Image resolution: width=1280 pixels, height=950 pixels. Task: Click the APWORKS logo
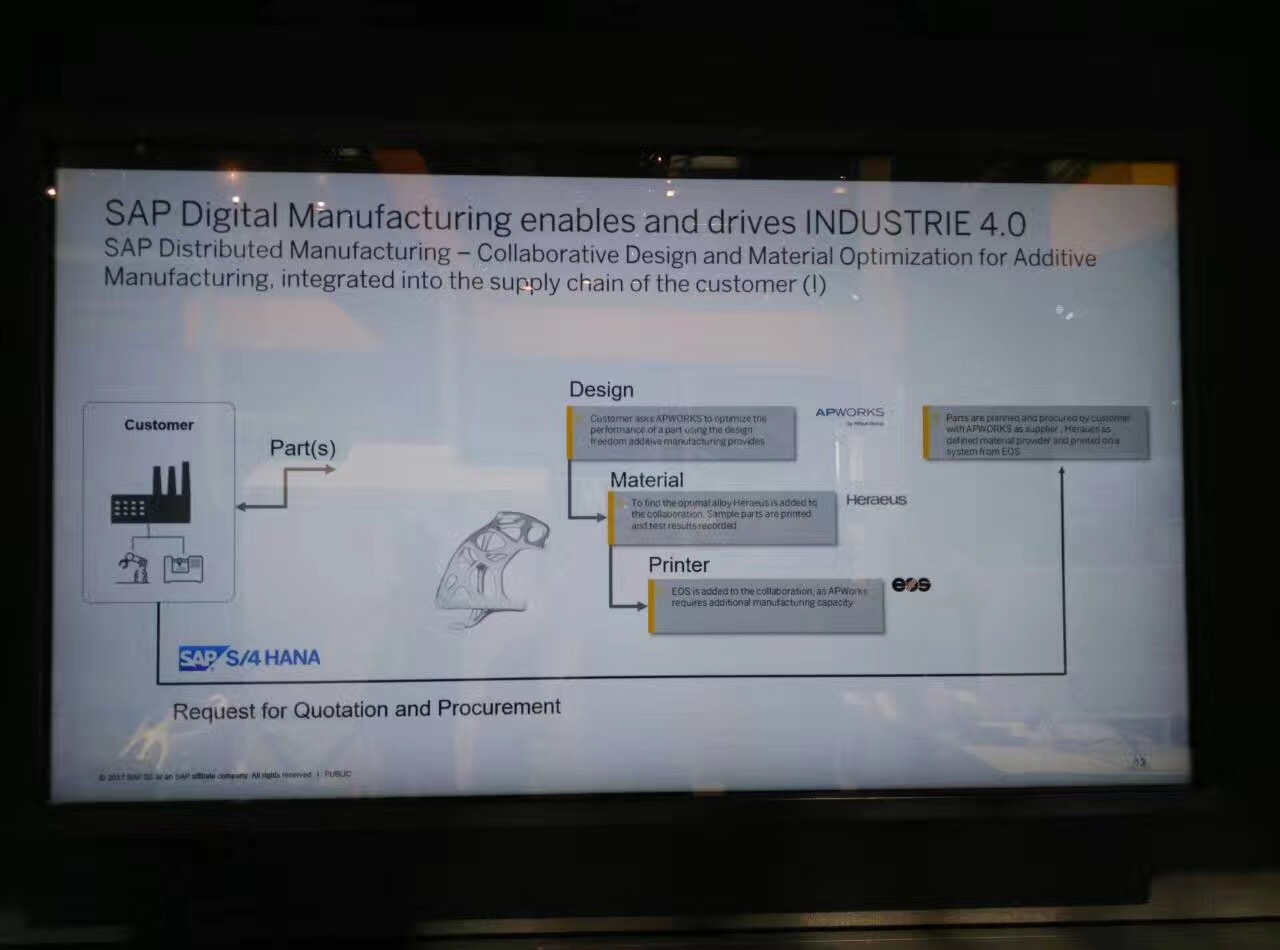[x=849, y=415]
